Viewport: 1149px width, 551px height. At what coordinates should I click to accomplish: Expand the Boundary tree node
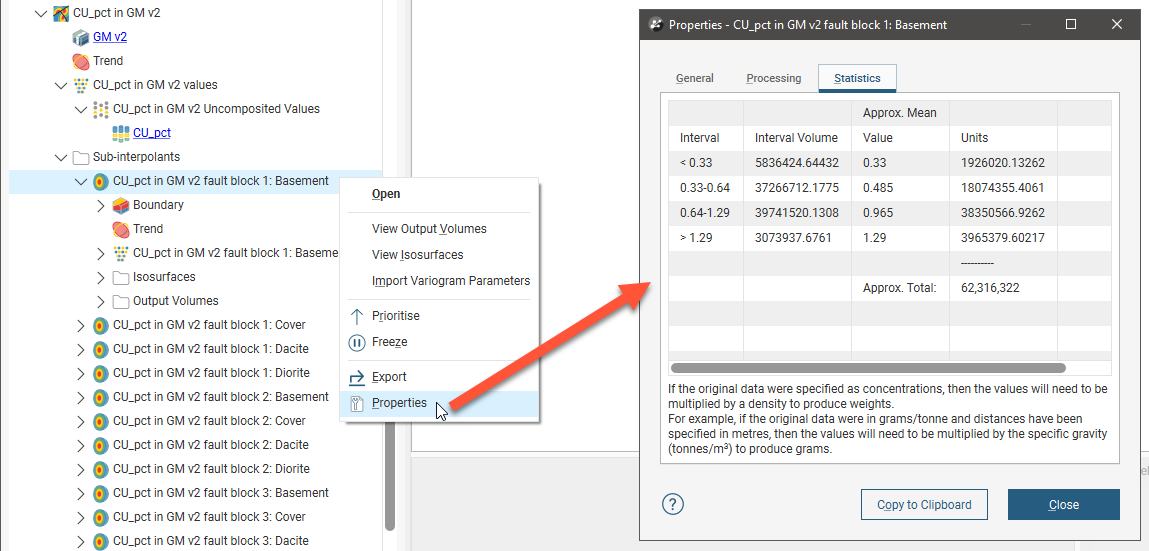coord(100,205)
